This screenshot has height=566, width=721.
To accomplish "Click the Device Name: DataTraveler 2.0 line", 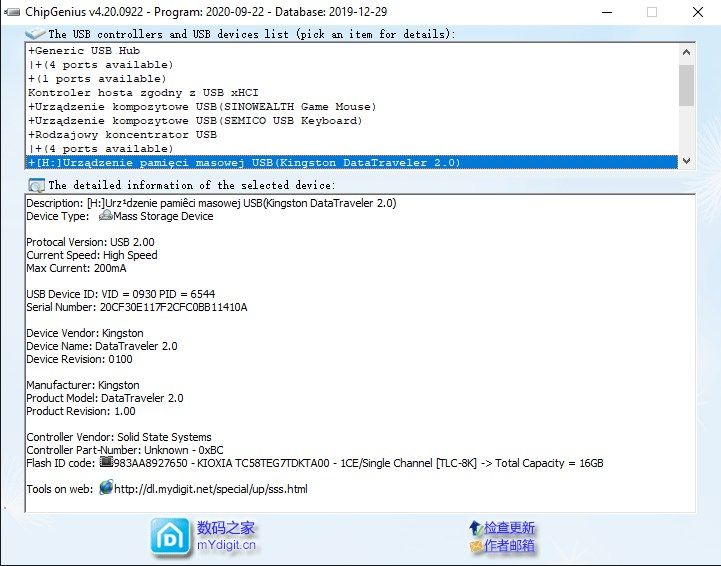I will point(102,346).
